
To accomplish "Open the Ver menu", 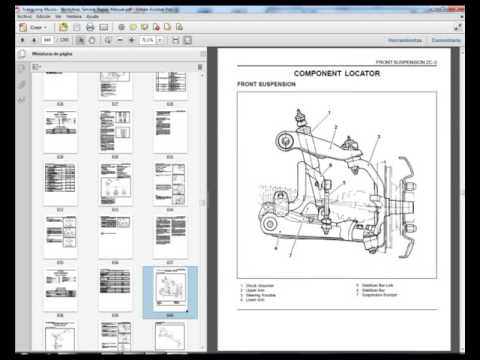I will coord(58,16).
